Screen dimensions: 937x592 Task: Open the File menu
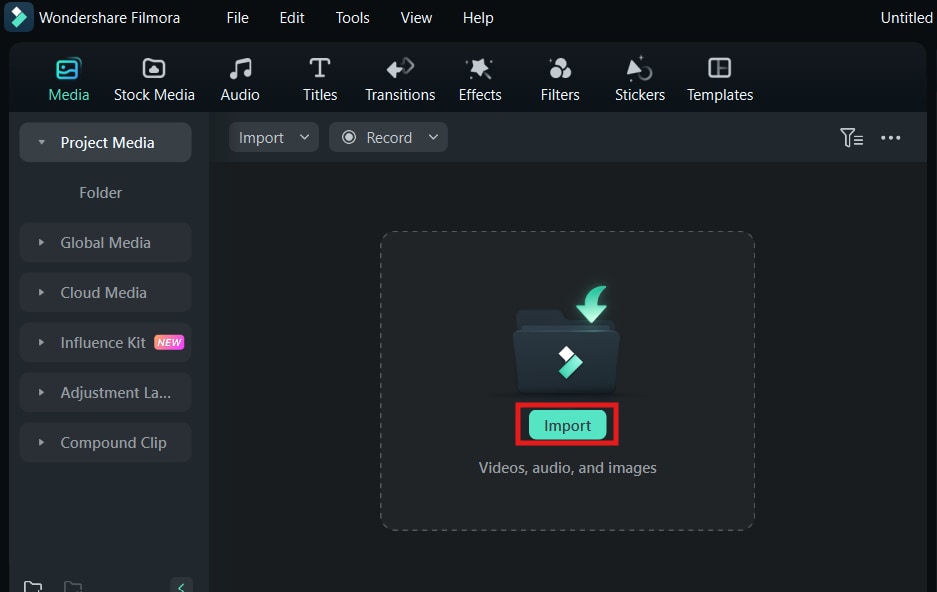point(237,18)
